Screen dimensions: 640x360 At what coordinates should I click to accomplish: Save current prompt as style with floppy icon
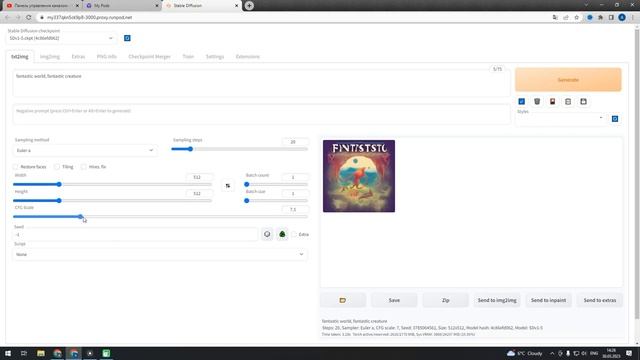[584, 101]
